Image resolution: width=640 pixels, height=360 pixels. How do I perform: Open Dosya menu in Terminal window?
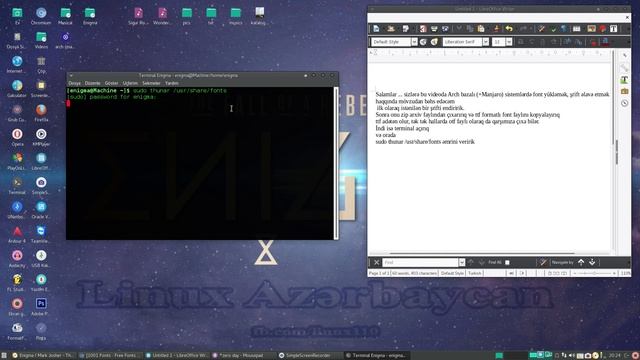(x=74, y=83)
